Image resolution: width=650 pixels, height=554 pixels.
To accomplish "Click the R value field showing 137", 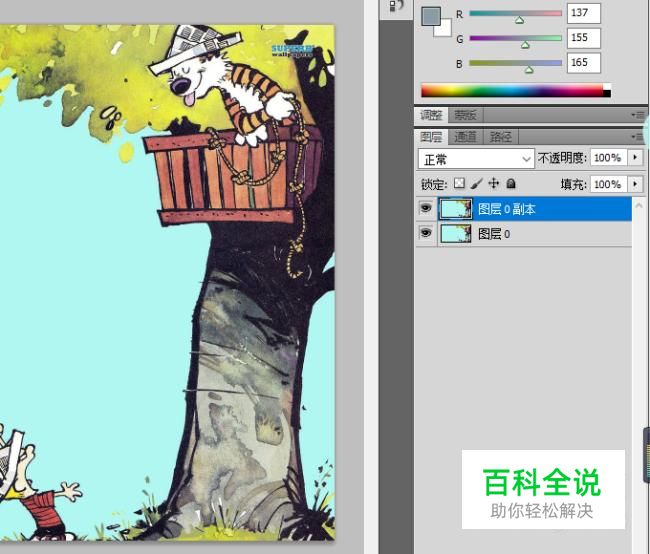I will point(584,13).
